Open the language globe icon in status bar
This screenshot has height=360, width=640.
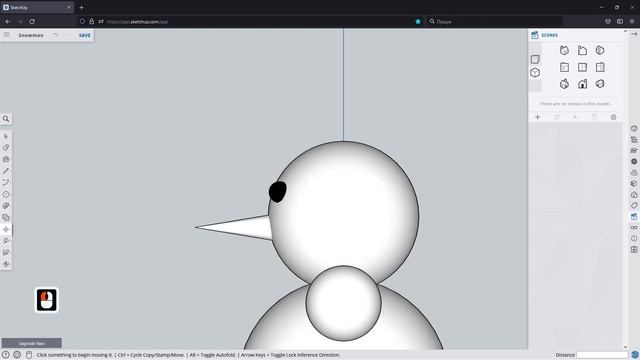click(17, 355)
